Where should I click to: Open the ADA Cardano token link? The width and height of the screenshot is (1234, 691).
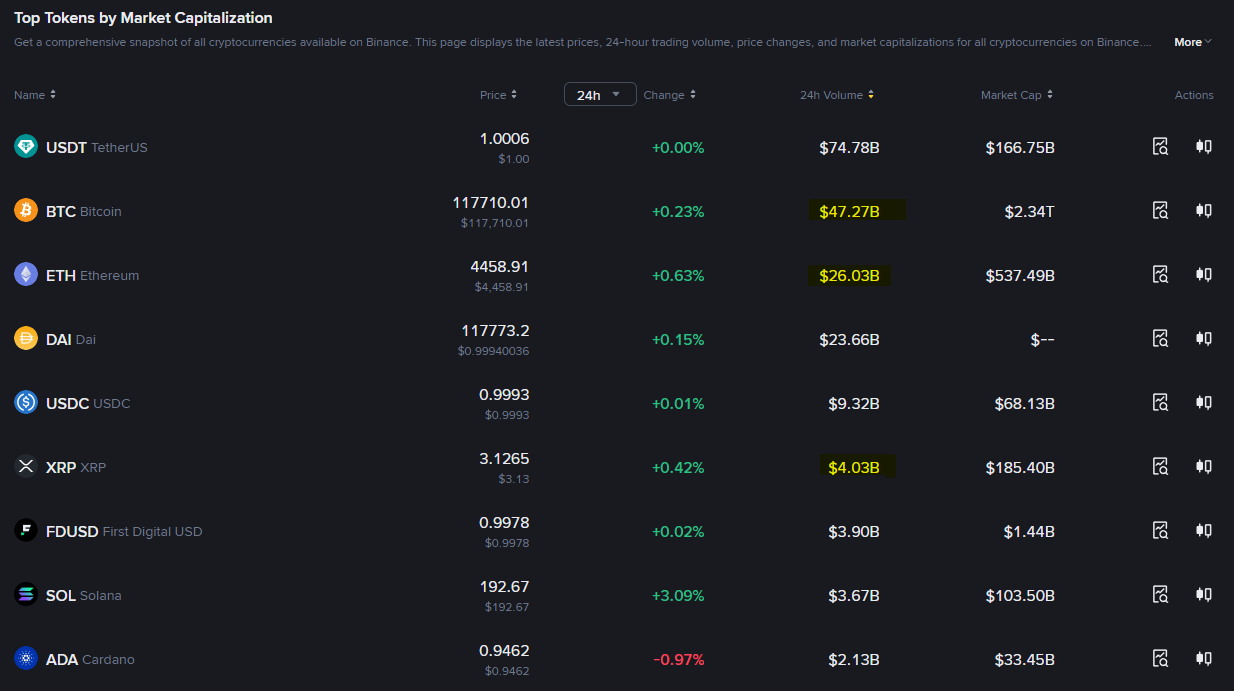pos(90,659)
